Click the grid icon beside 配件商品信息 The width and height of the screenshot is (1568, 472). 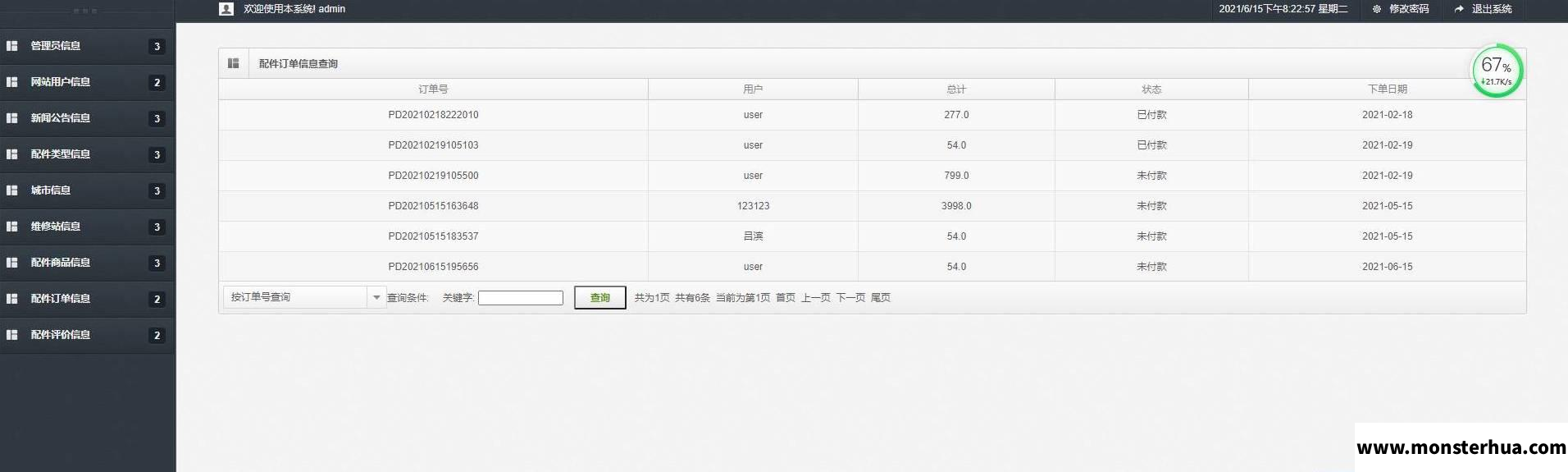coord(12,263)
